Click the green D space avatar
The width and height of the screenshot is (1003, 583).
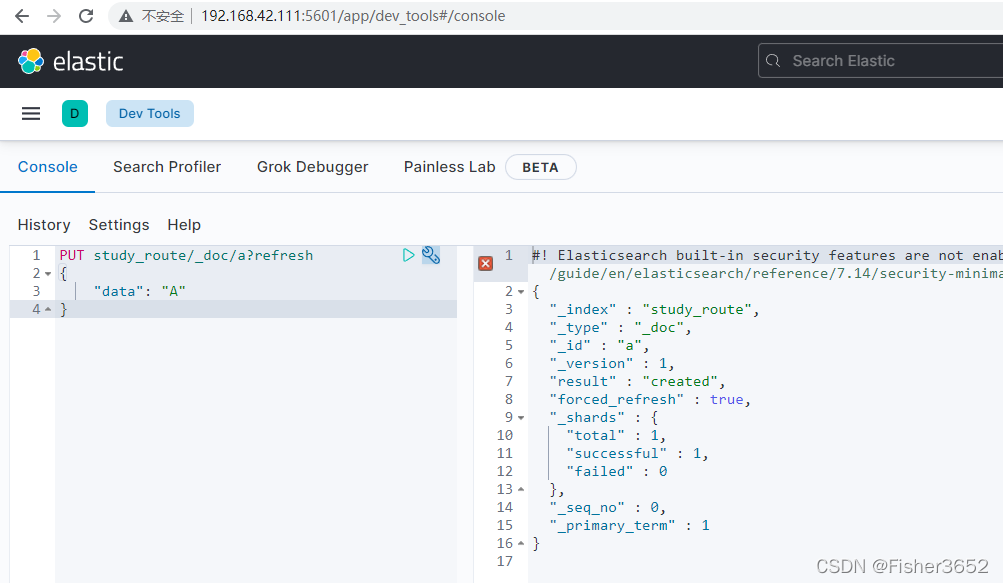tap(75, 113)
